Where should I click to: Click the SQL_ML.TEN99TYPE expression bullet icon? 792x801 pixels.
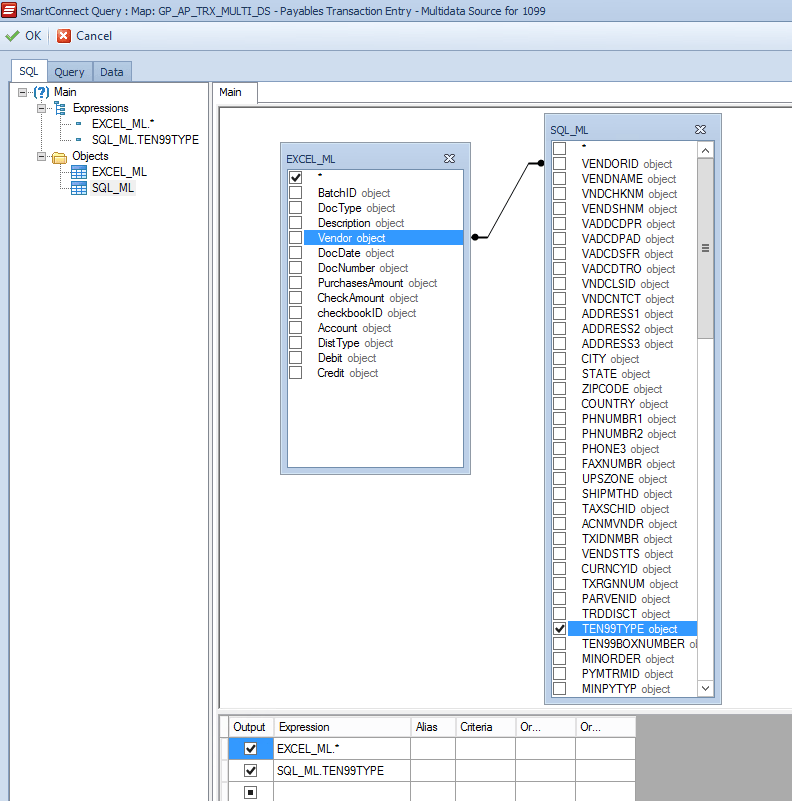click(78, 139)
